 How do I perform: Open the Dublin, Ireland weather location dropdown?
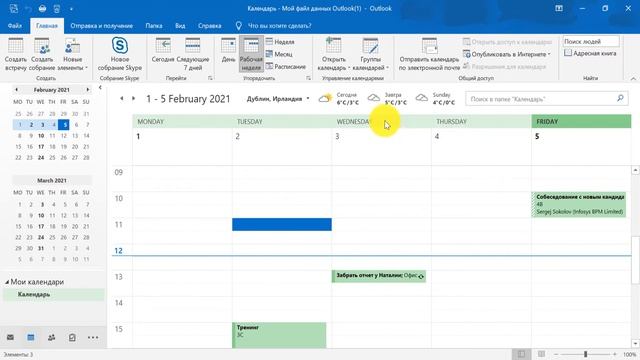[308, 98]
